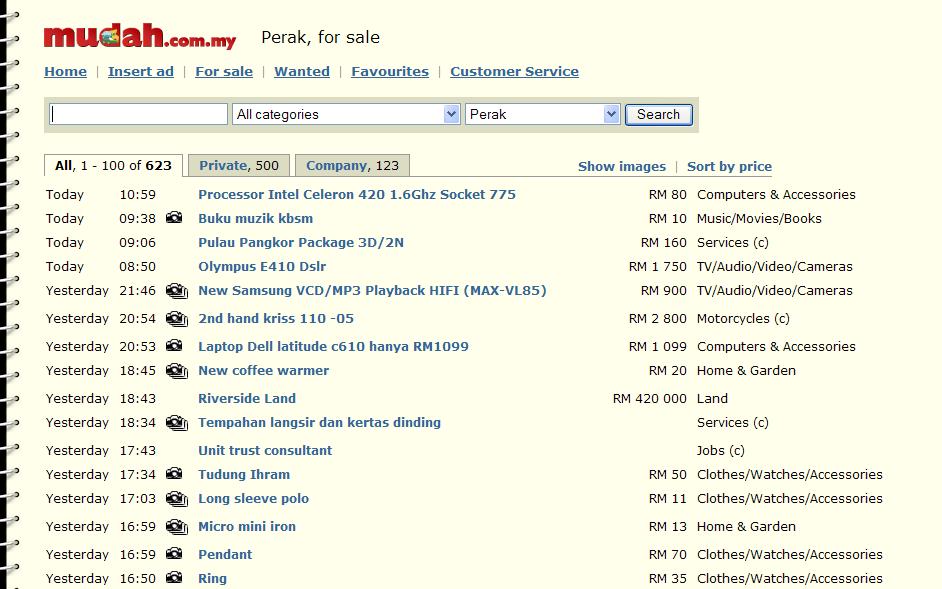The width and height of the screenshot is (942, 589).
Task: Click the Music/Movies/Books category text
Action: coord(759,219)
